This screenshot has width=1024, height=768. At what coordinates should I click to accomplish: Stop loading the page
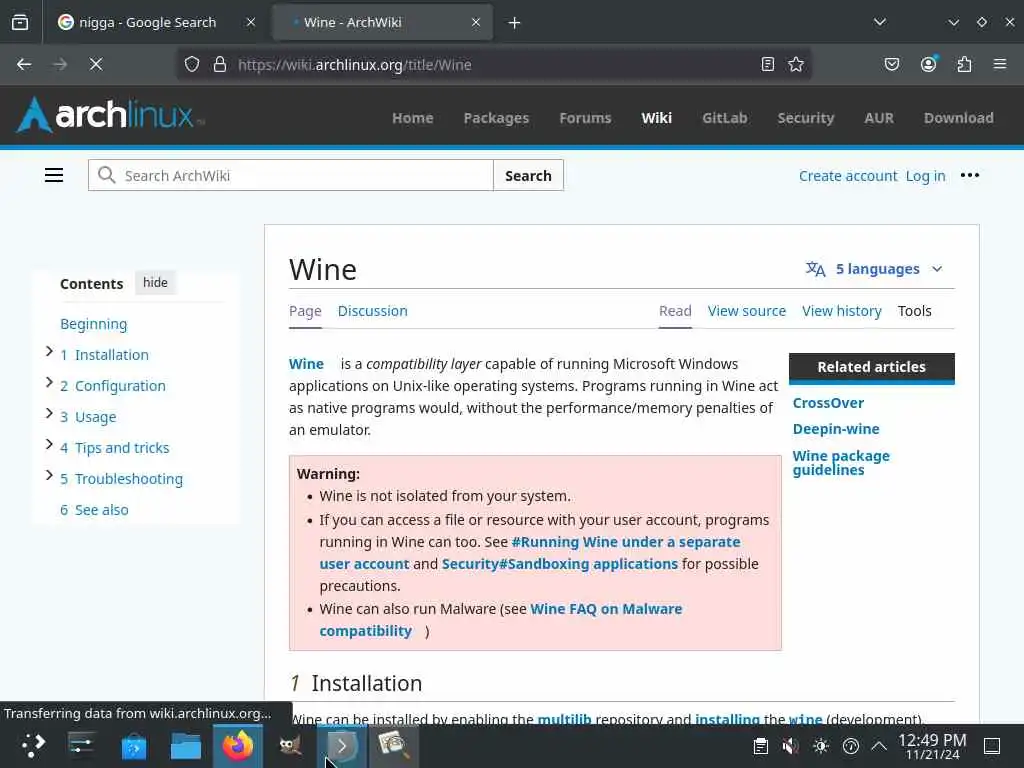click(96, 64)
